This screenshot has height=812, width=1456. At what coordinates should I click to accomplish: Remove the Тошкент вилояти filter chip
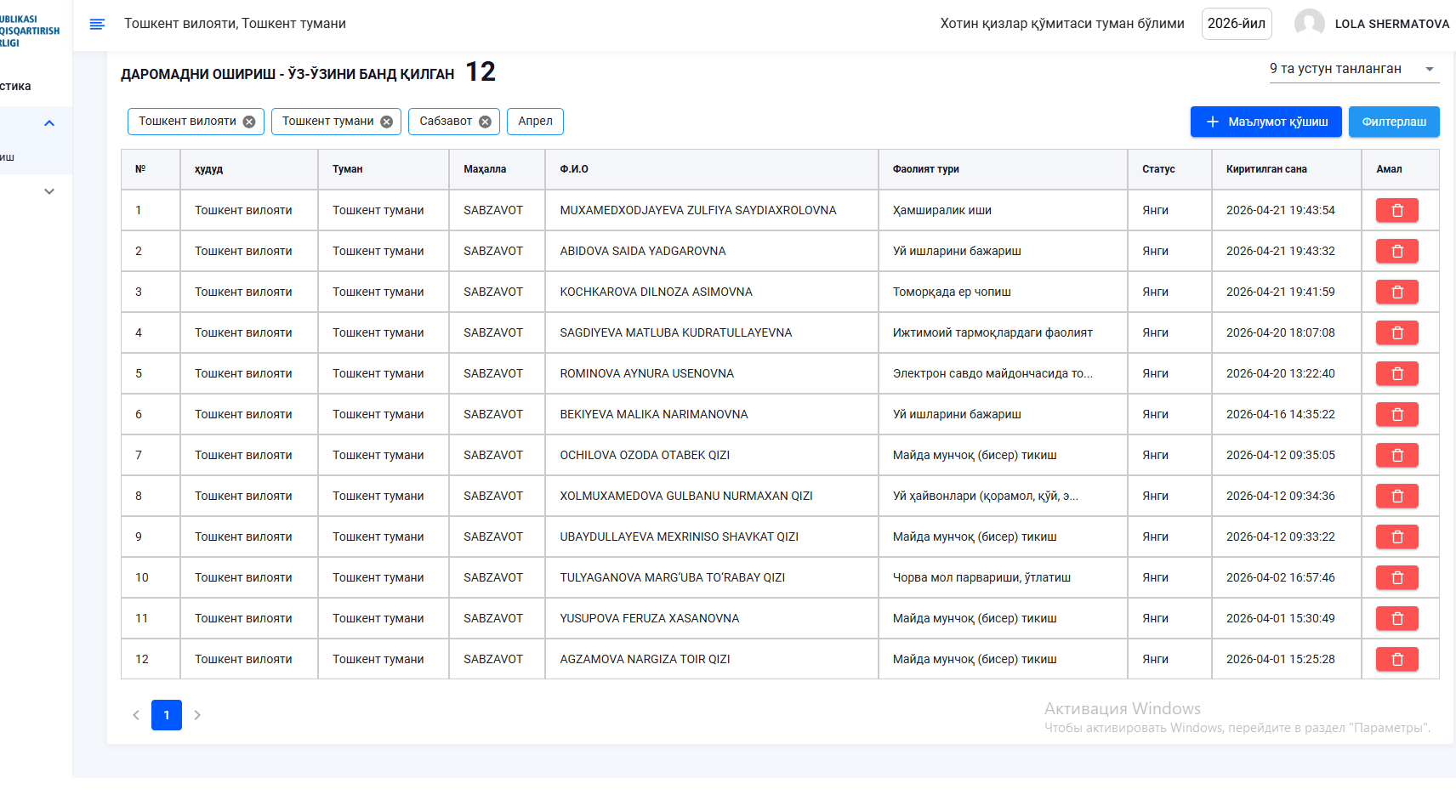pos(249,122)
